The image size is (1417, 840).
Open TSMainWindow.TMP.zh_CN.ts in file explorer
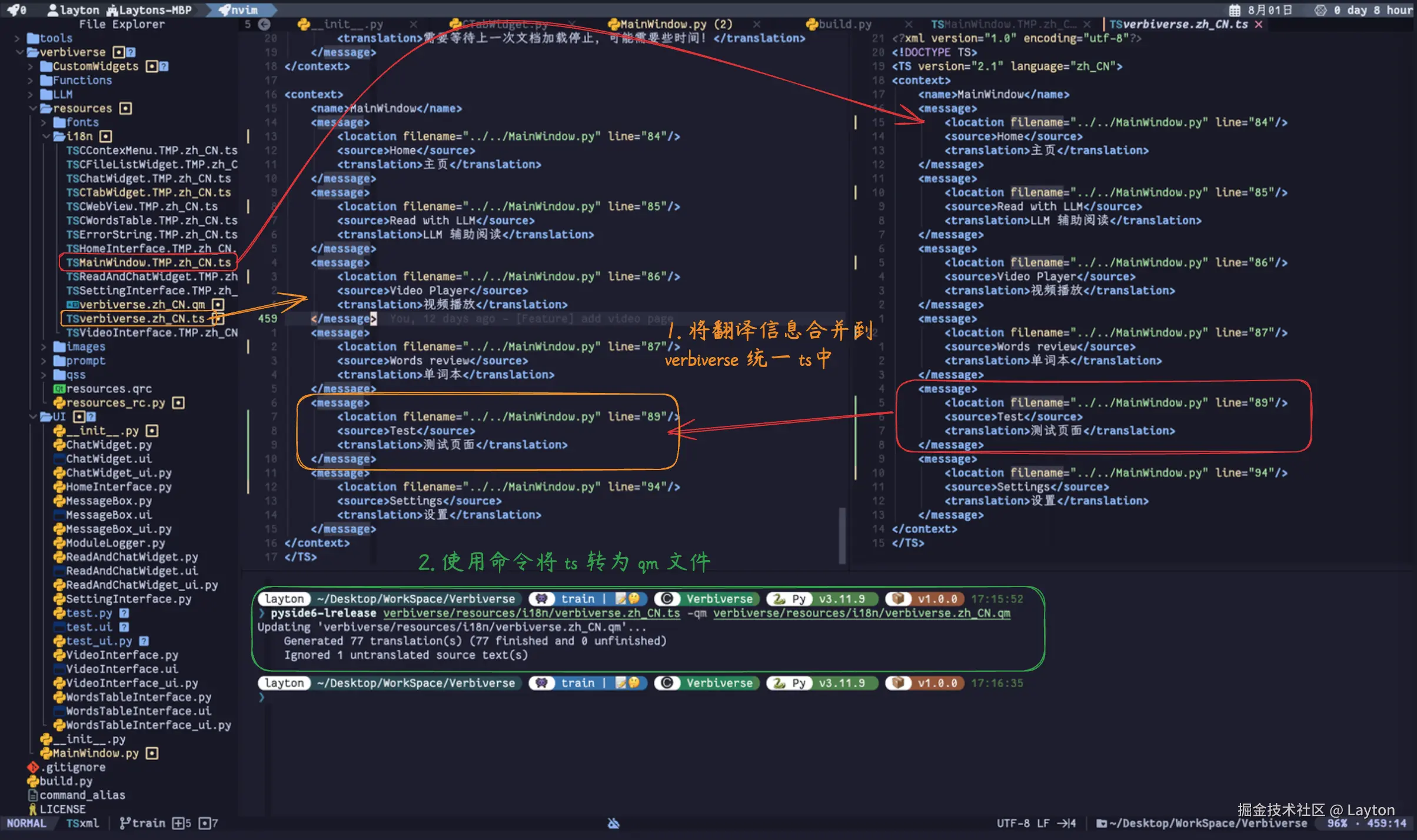tap(148, 262)
